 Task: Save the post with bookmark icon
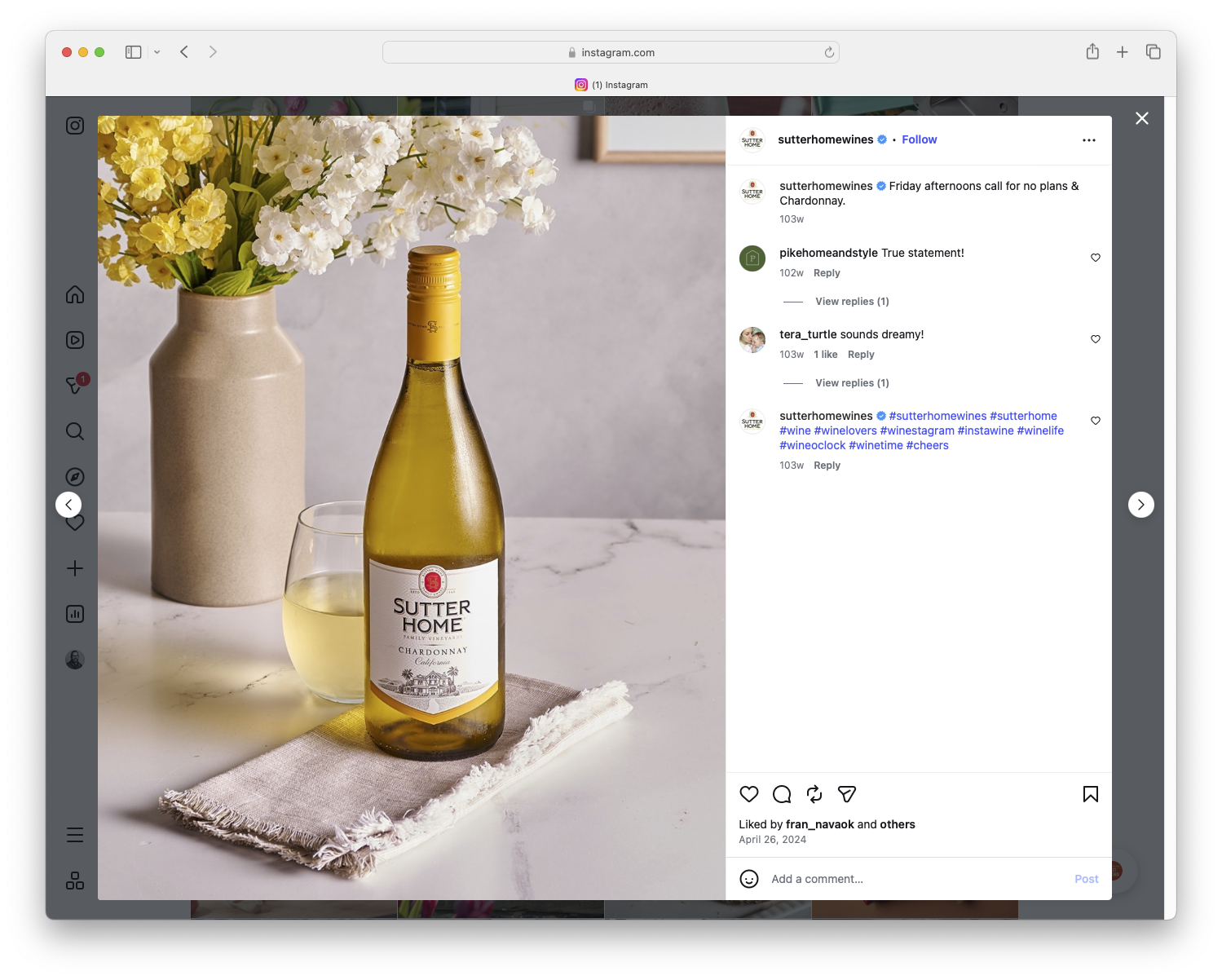pyautogui.click(x=1091, y=794)
